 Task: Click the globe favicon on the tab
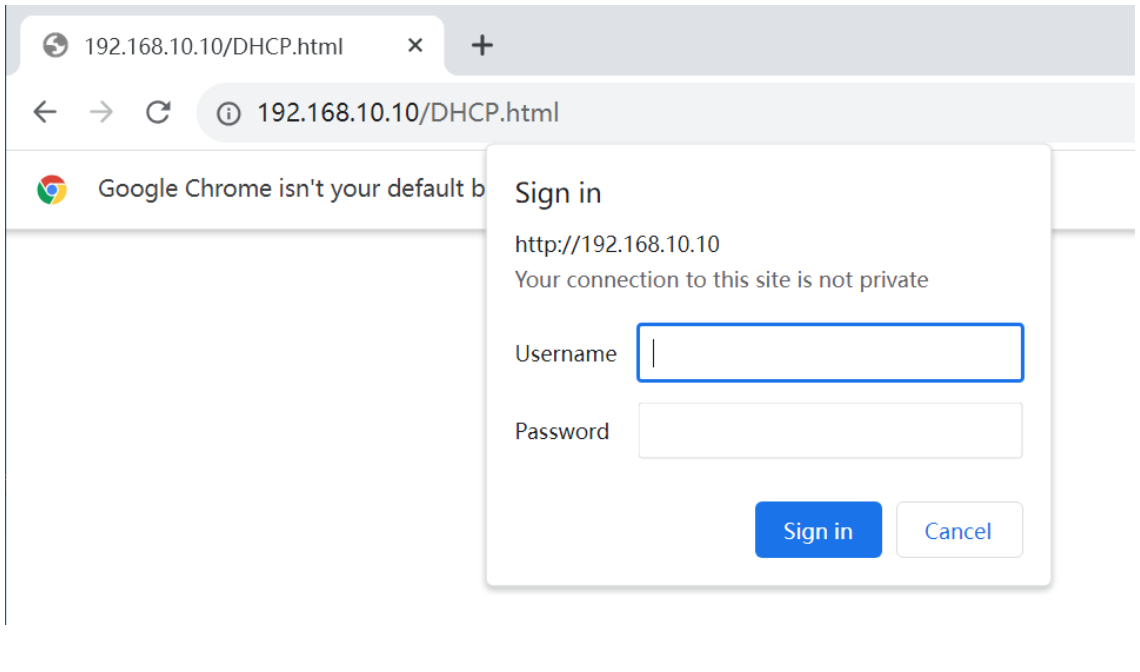coord(57,45)
